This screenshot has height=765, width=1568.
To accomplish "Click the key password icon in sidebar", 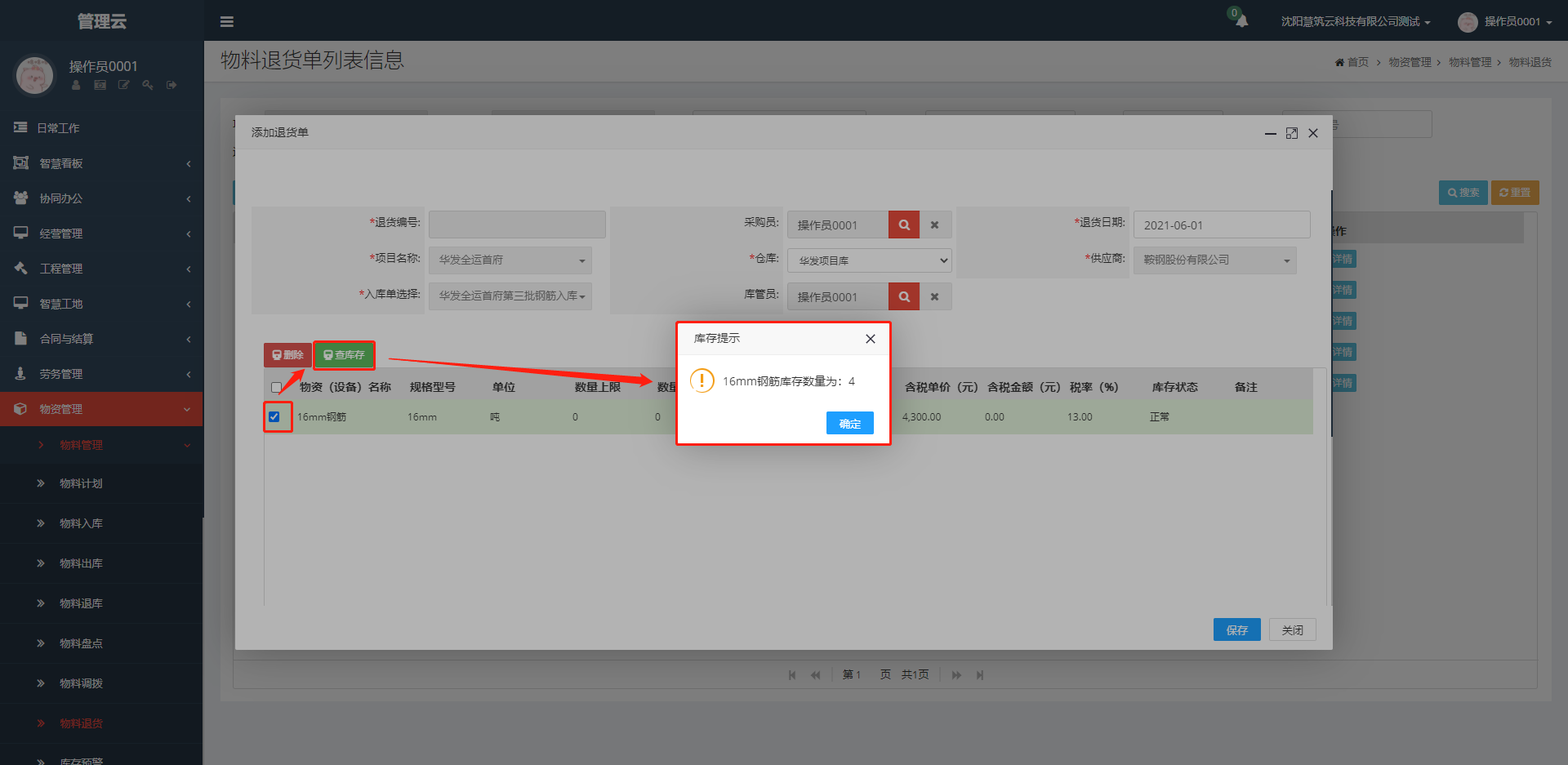I will click(x=148, y=85).
